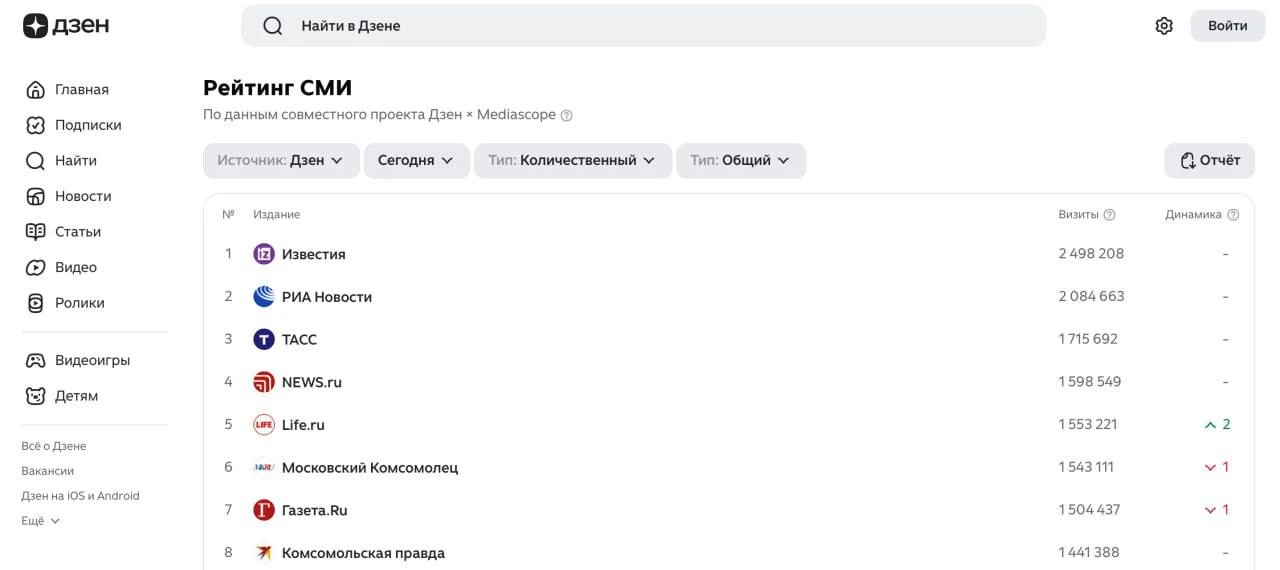Click the info icon beside Динамика column
Viewport: 1280px width, 570px height.
(x=1233, y=215)
